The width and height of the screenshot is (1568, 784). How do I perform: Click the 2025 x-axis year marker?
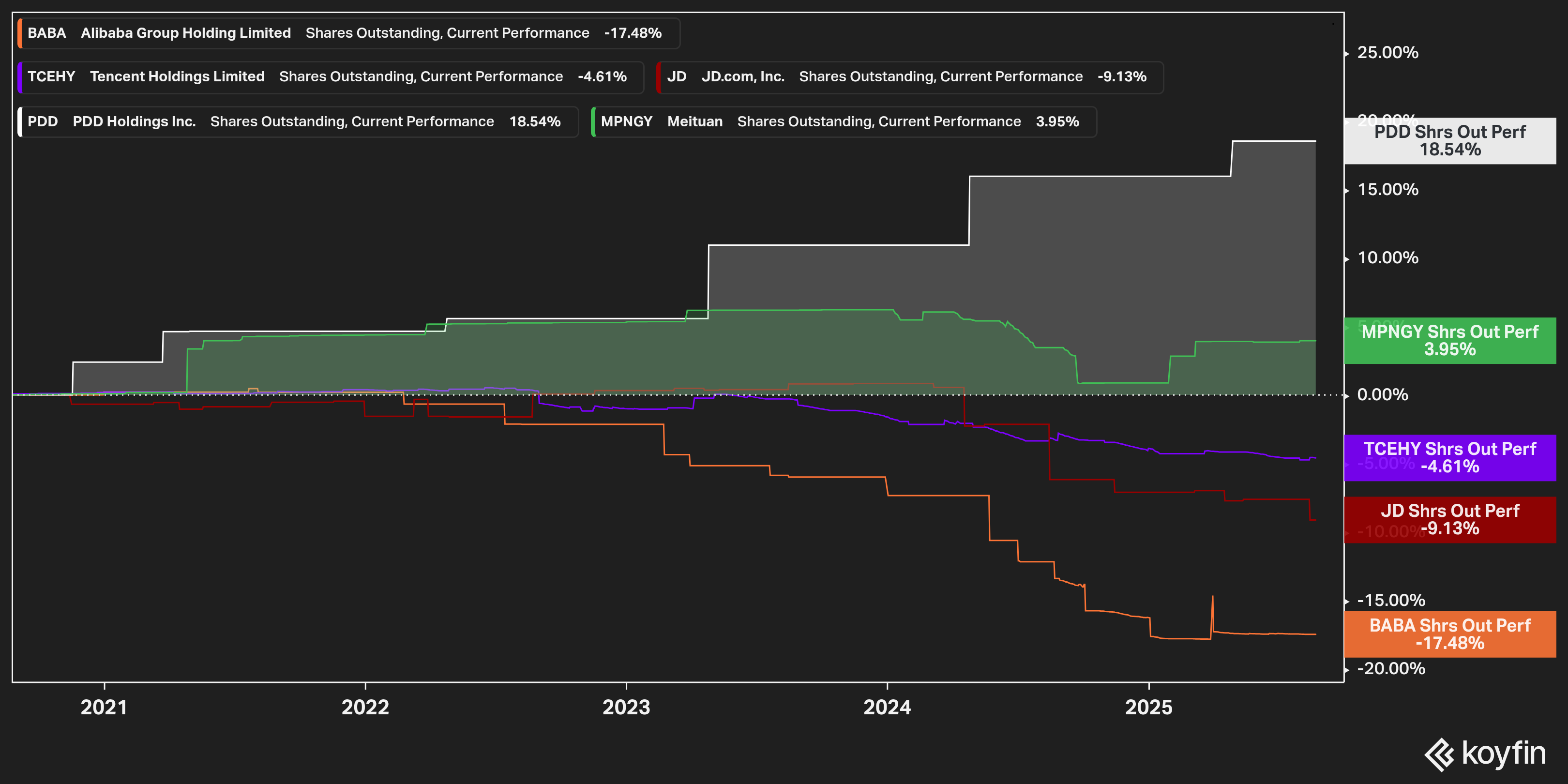tap(1148, 708)
